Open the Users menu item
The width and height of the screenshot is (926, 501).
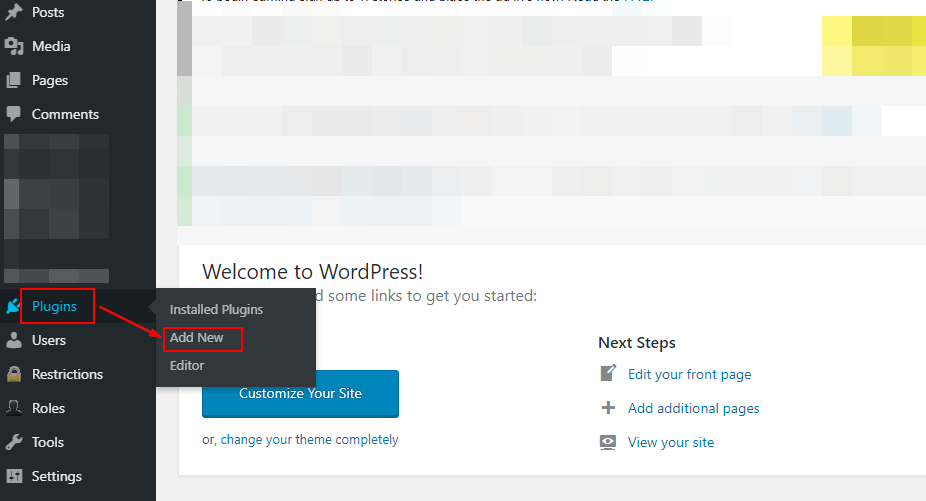(x=48, y=340)
